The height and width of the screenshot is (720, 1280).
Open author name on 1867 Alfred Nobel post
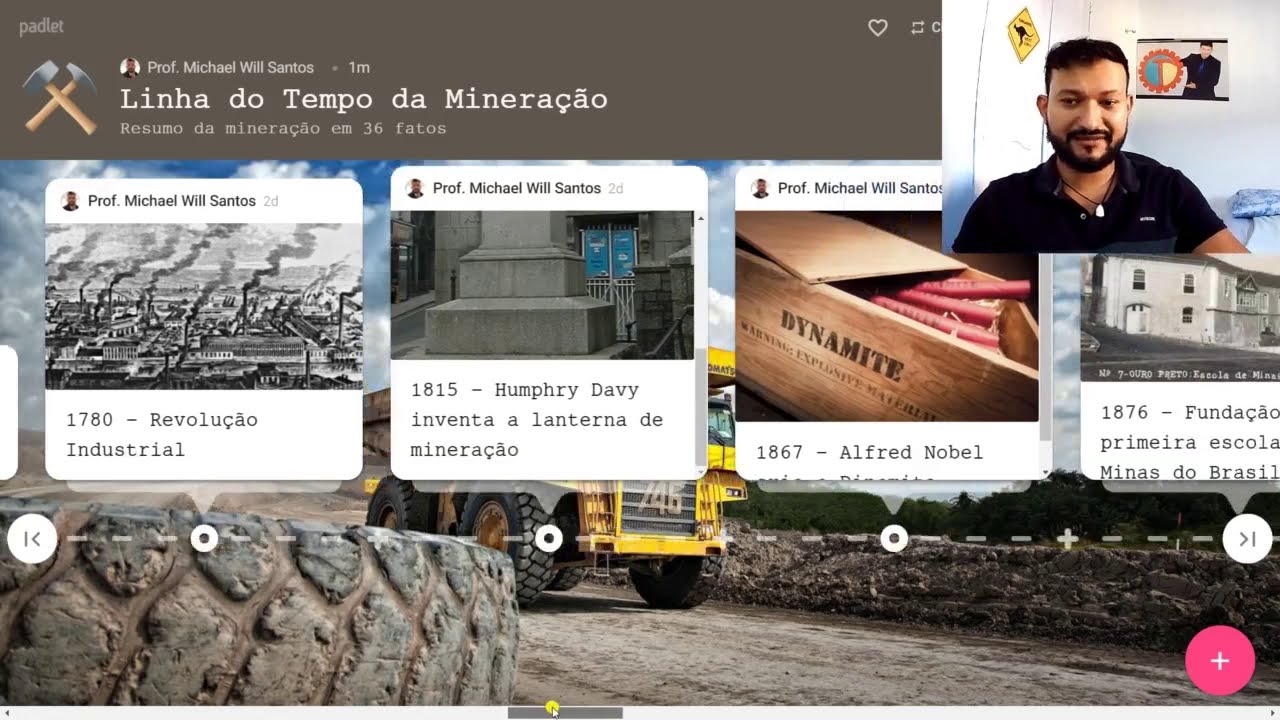tap(860, 188)
